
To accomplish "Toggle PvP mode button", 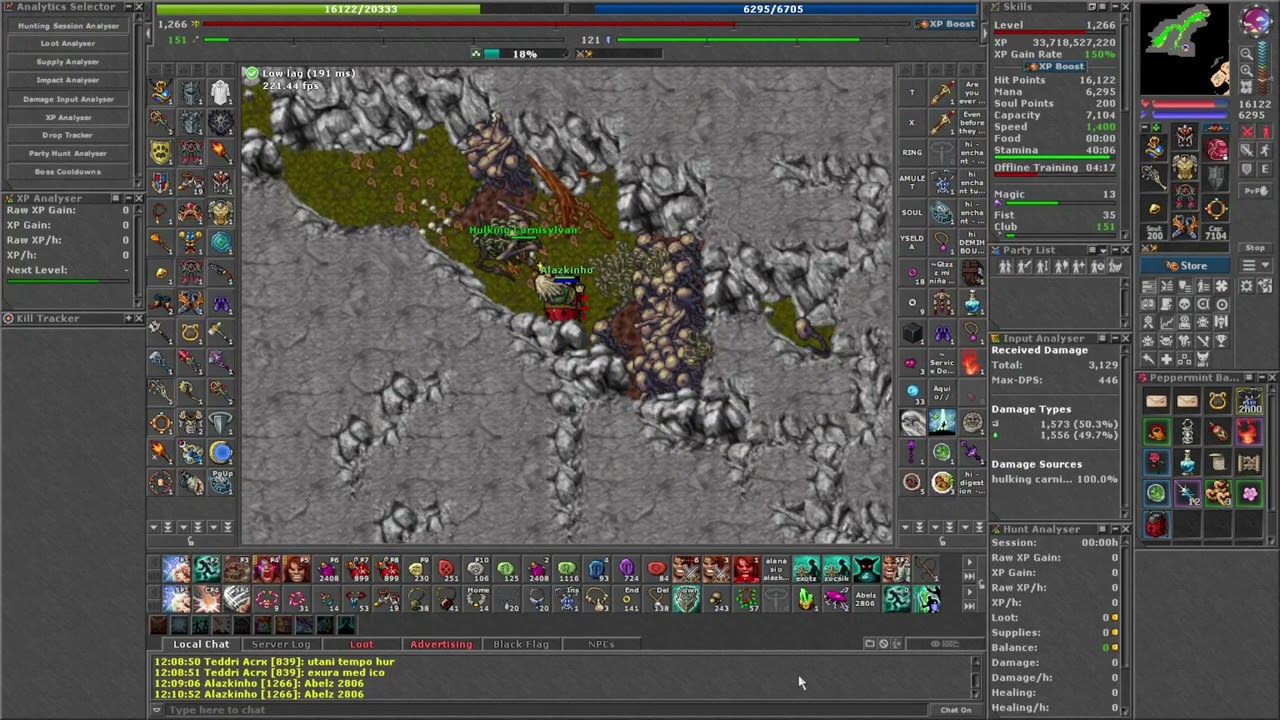I will pyautogui.click(x=1256, y=191).
